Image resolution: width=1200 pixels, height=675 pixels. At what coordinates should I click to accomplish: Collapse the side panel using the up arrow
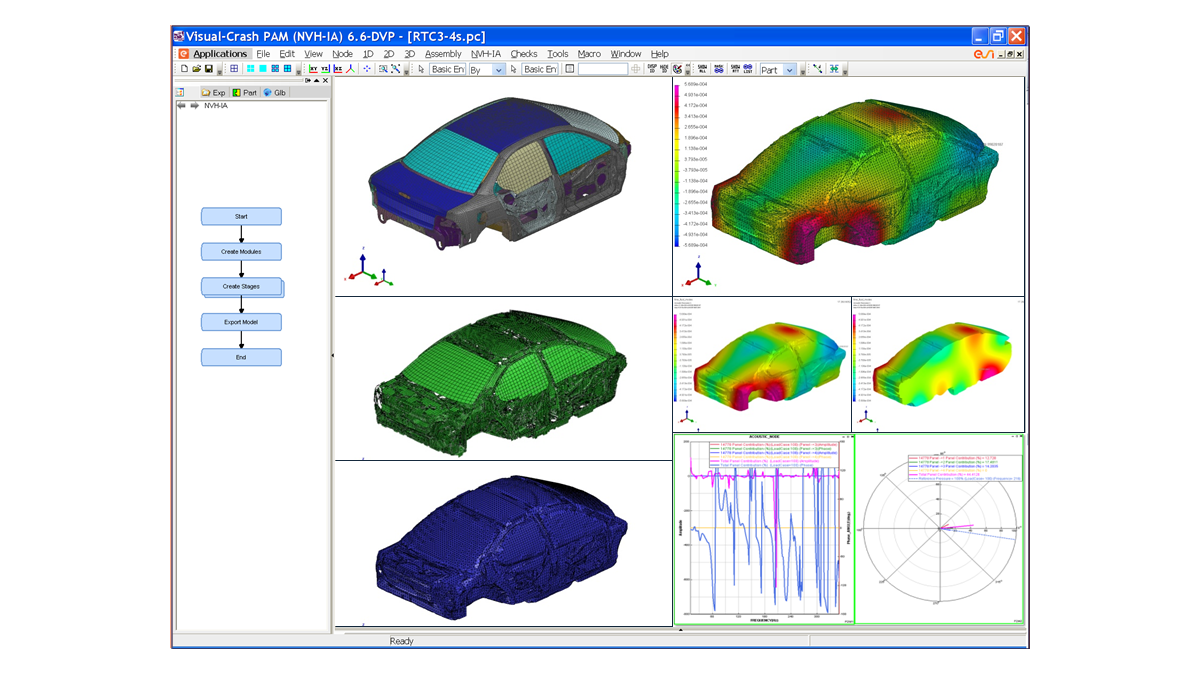(317, 81)
